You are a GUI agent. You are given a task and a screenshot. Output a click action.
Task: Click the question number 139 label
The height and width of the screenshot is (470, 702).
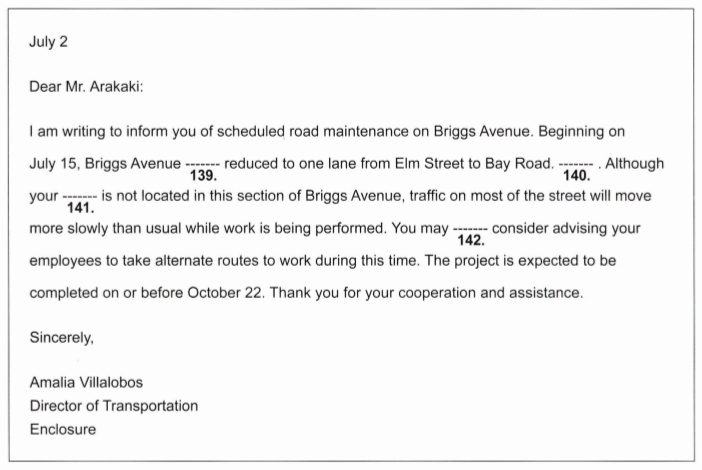pyautogui.click(x=203, y=176)
